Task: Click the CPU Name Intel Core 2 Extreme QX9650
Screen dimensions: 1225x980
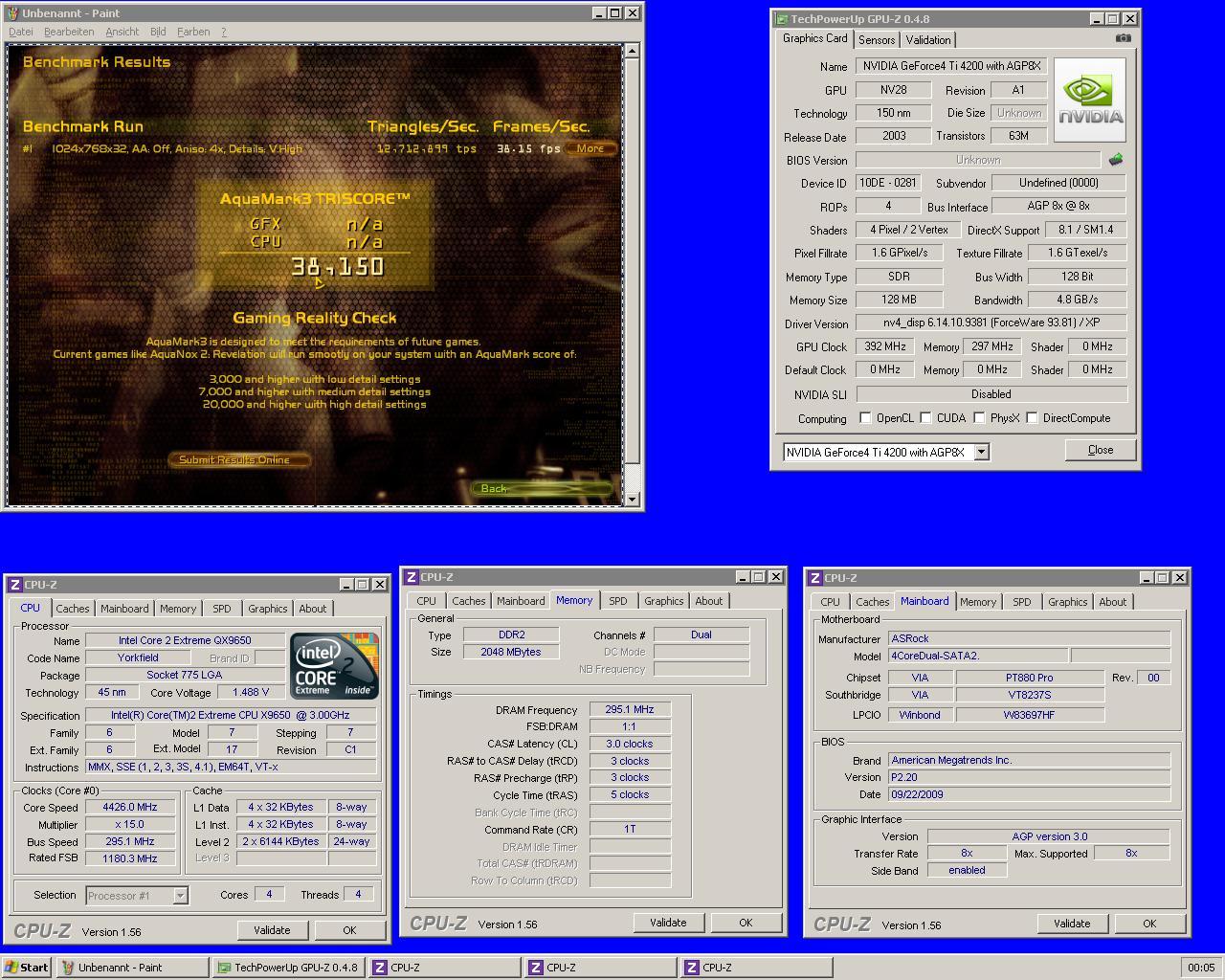Action: pyautogui.click(x=185, y=640)
